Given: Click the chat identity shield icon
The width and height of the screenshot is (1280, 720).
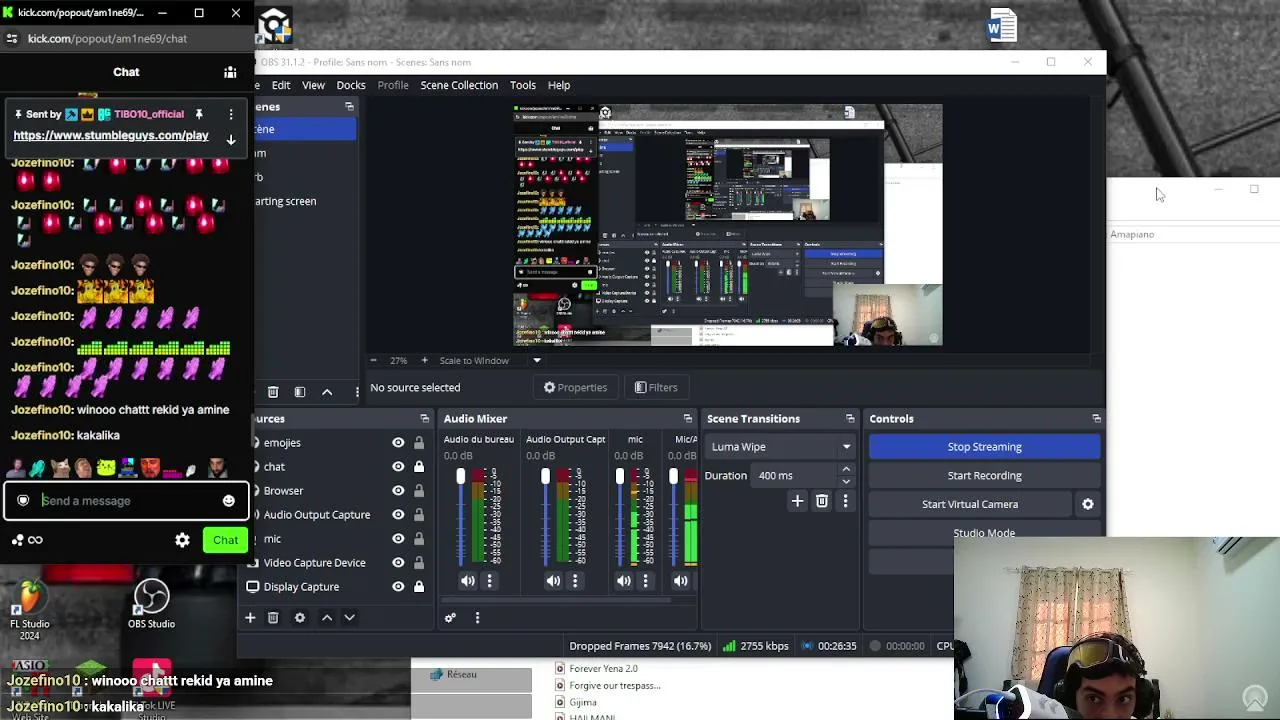Looking at the screenshot, I should point(23,501).
